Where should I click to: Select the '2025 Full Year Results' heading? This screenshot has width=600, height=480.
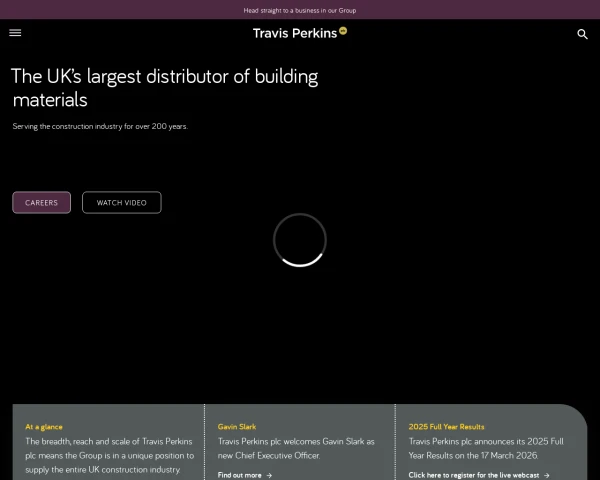[446, 426]
